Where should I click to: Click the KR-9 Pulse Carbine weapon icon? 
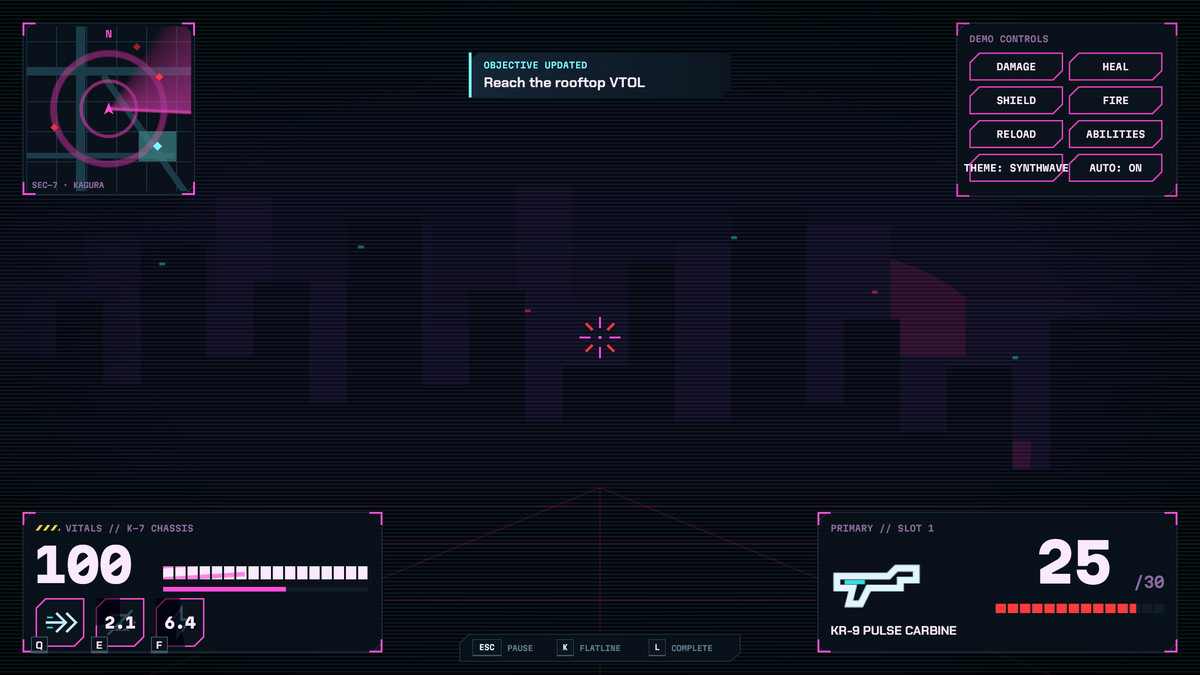click(876, 585)
